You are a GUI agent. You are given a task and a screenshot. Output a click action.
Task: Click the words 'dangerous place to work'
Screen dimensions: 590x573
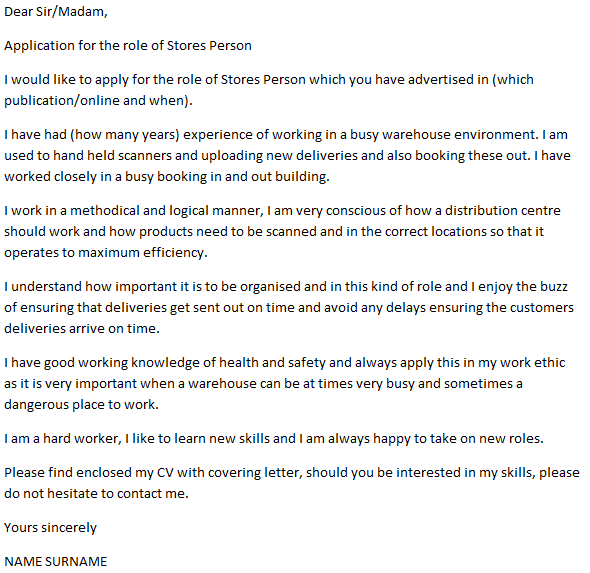(79, 405)
